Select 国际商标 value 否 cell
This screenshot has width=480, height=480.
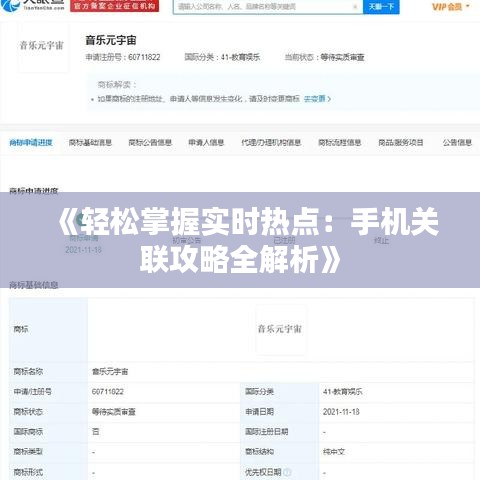(x=96, y=432)
